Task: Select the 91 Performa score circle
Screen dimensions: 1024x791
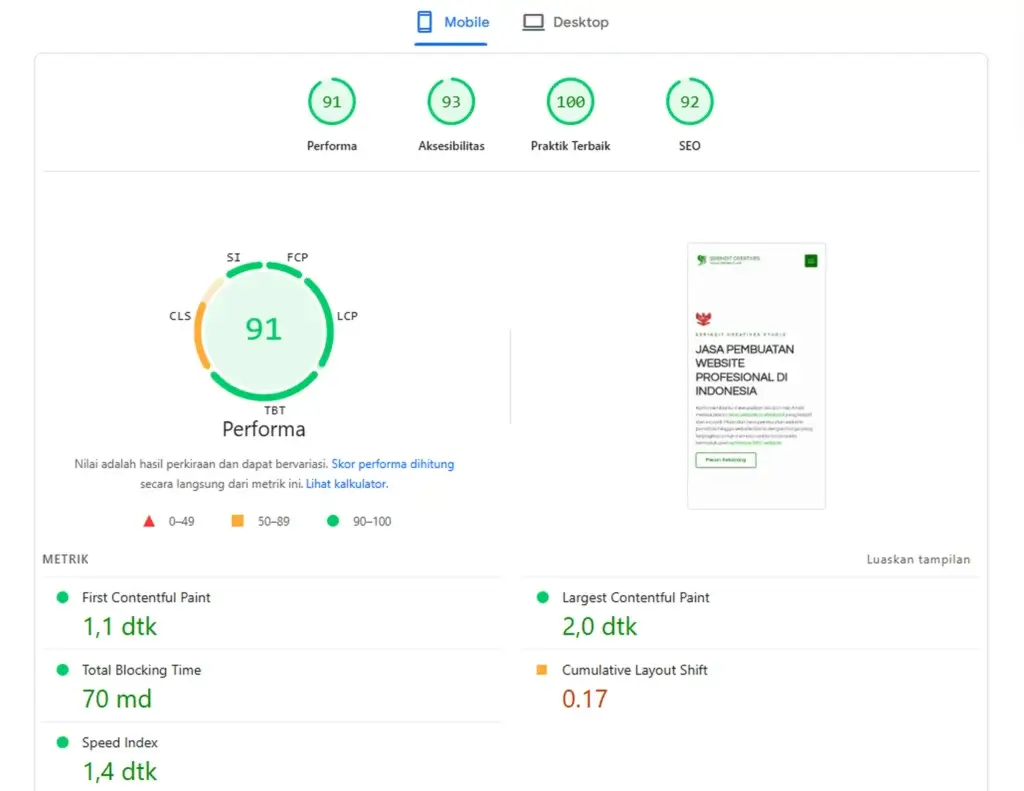Action: (x=331, y=101)
